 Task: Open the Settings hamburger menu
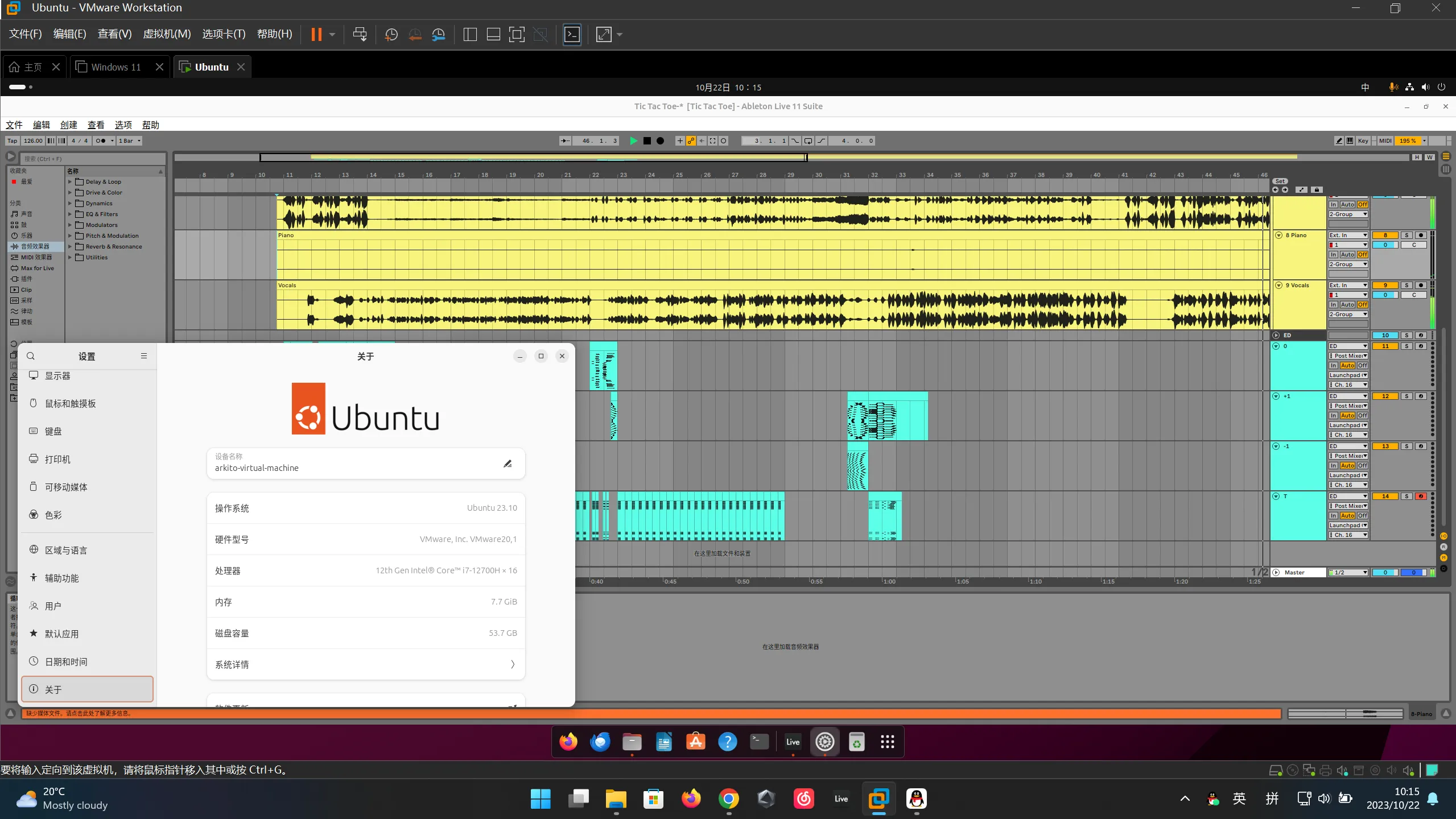pyautogui.click(x=144, y=356)
